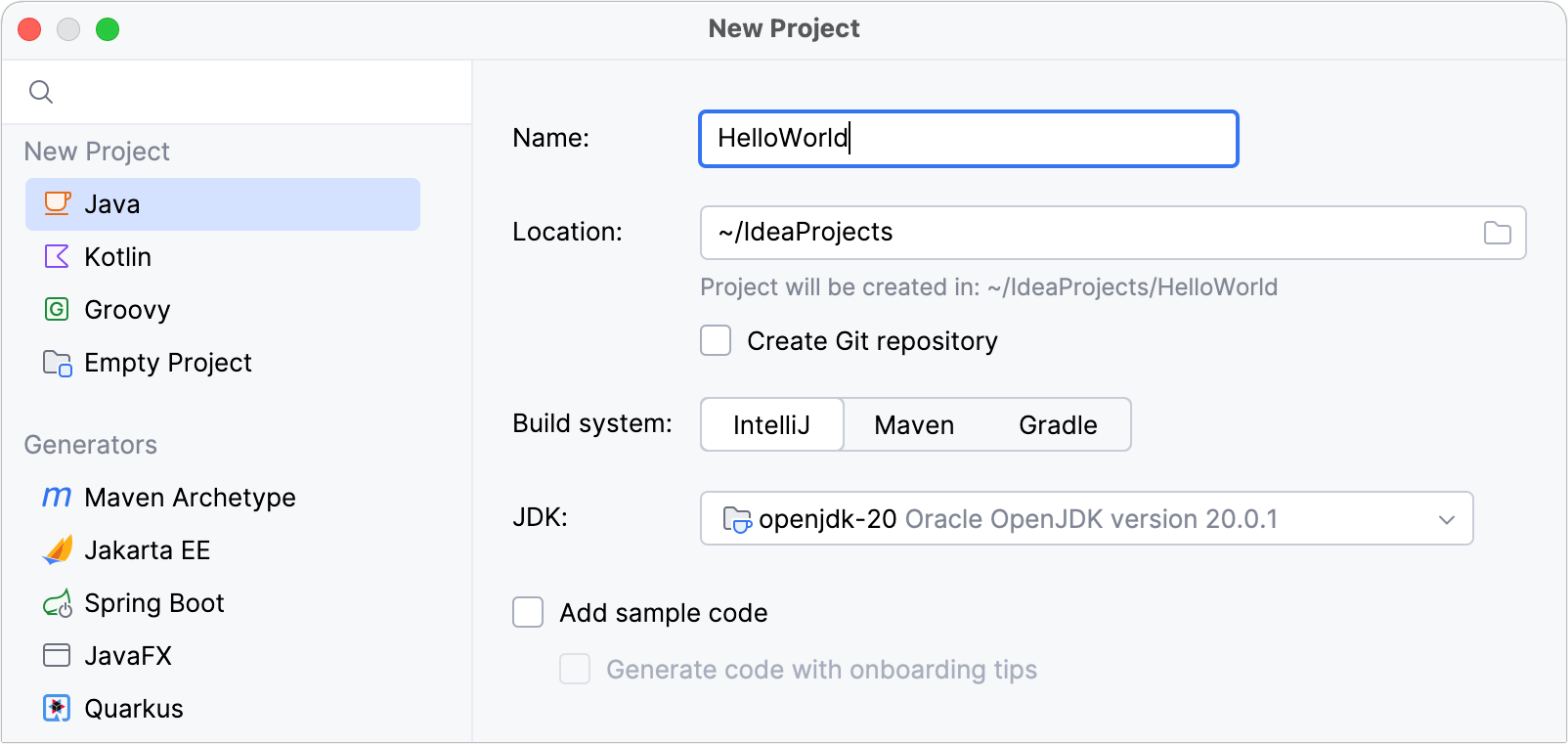Click the search magnifier icon
Screen dimensions: 1568x744
(x=41, y=92)
